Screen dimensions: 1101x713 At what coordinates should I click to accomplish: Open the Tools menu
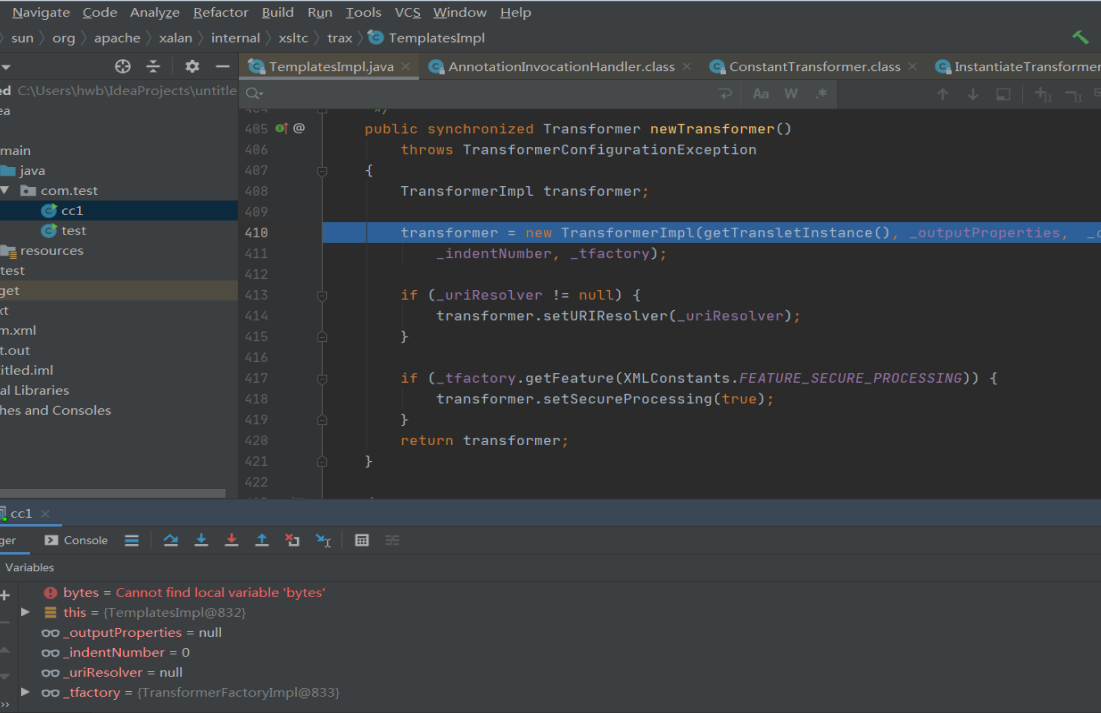(363, 13)
